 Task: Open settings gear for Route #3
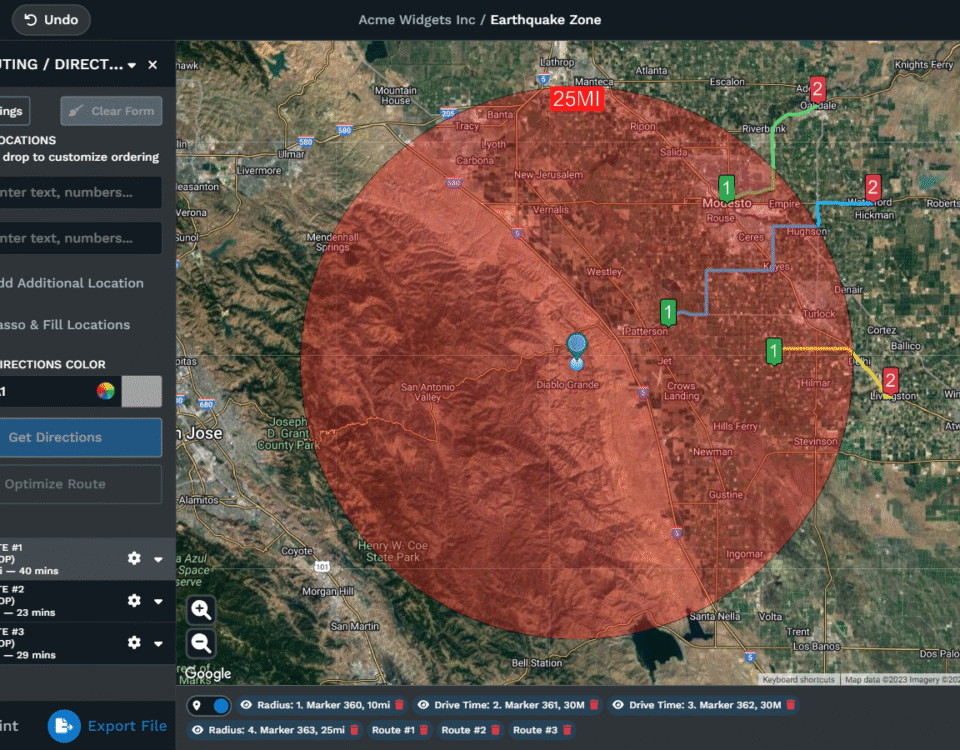pyautogui.click(x=134, y=642)
